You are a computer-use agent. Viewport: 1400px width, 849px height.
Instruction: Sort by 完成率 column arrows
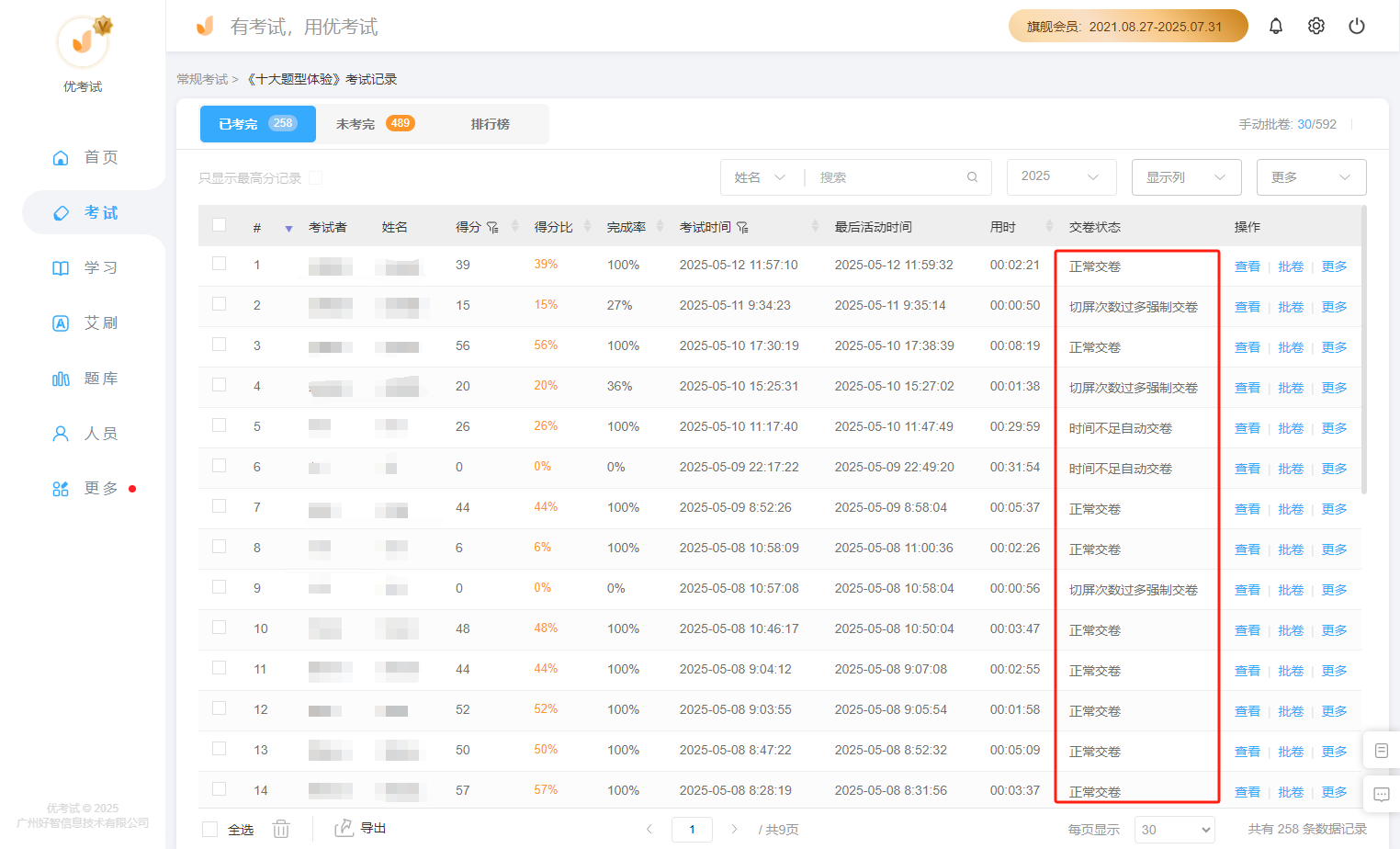[660, 226]
